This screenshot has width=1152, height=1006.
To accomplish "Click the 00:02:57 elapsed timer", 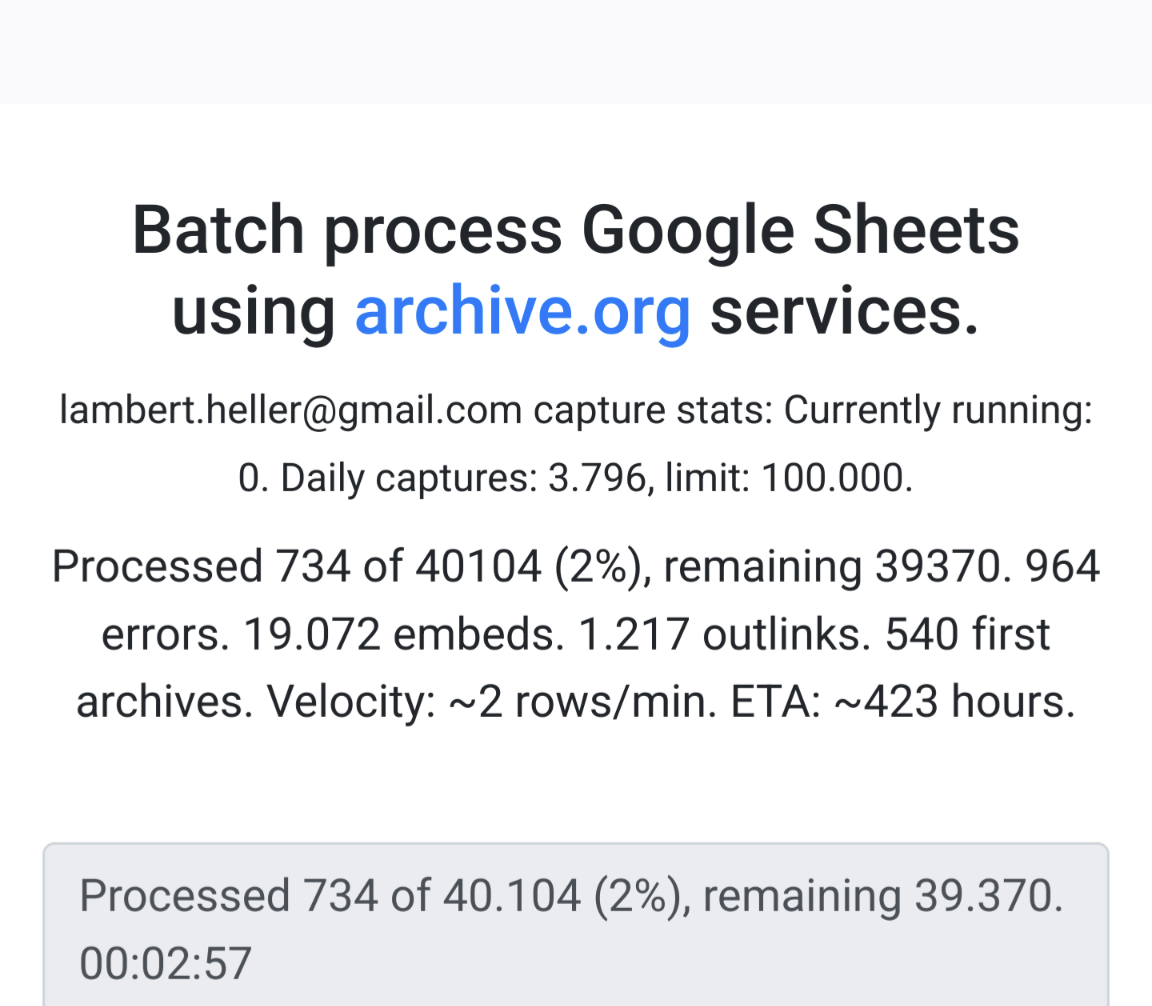I will [x=165, y=963].
